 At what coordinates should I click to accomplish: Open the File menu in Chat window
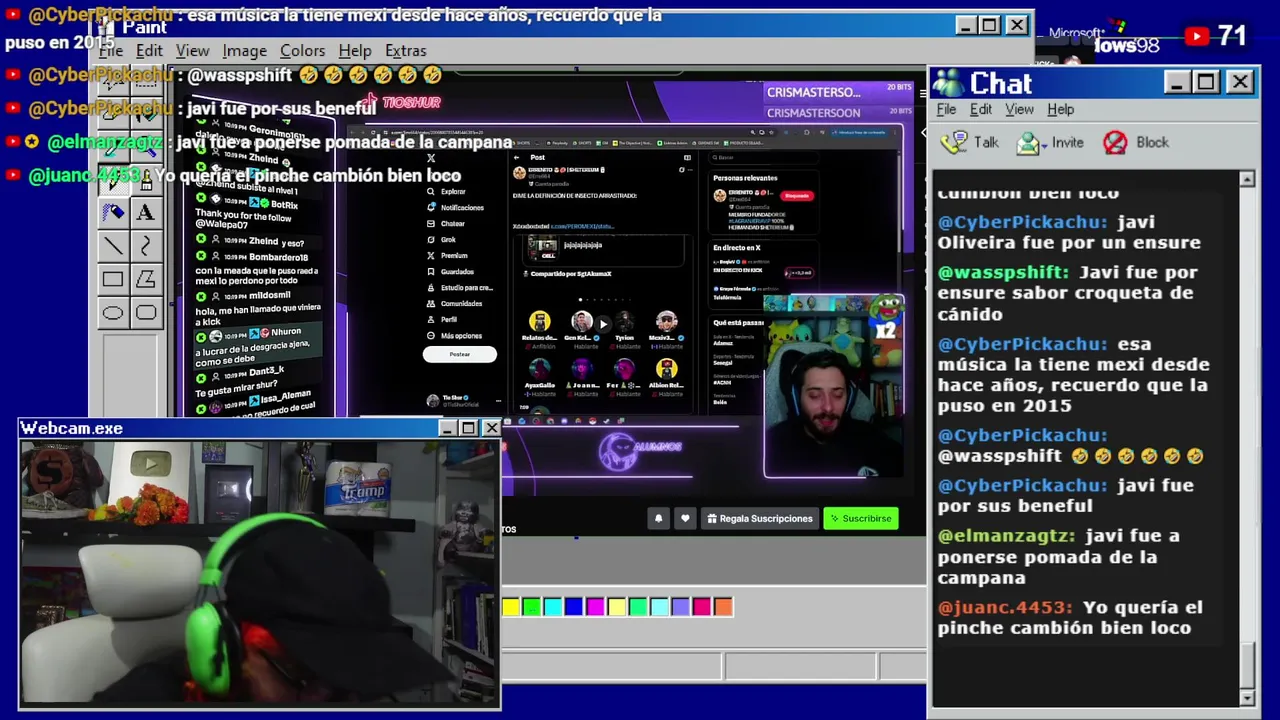point(946,109)
